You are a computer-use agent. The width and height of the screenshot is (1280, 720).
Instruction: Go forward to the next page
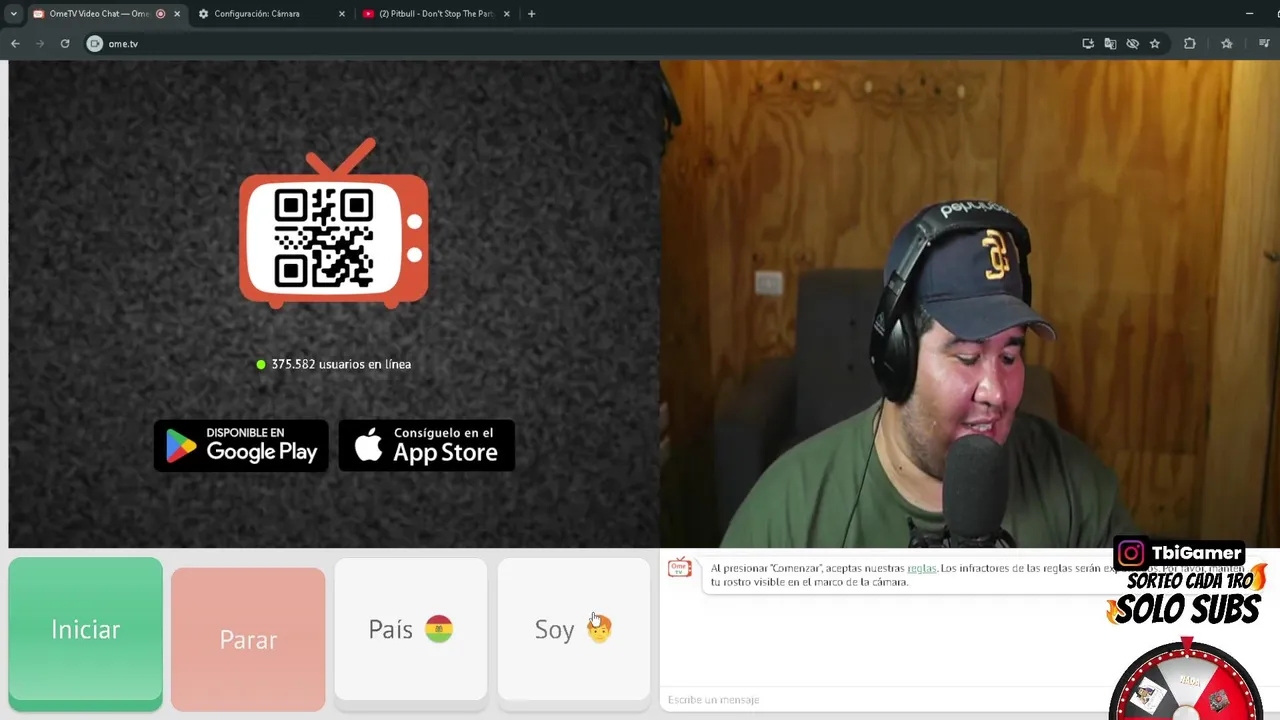(40, 44)
